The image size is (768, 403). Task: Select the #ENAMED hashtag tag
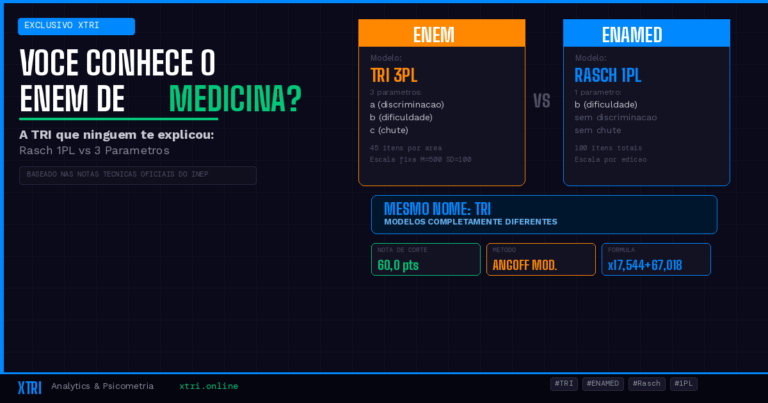point(604,383)
